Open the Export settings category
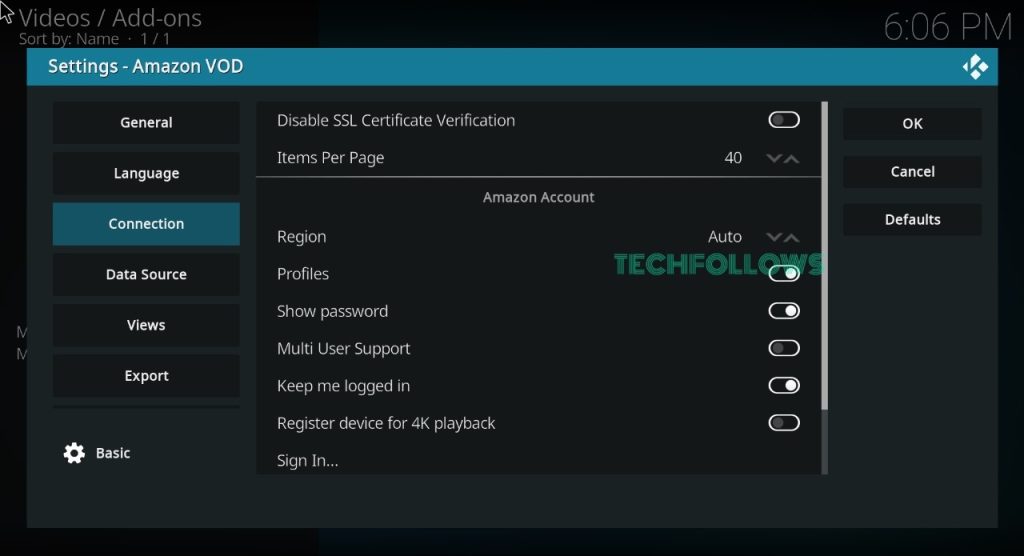 pyautogui.click(x=146, y=376)
